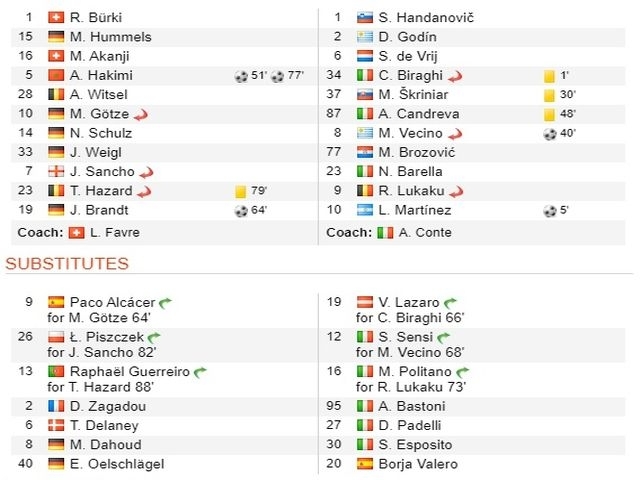Viewport: 640px width, 480px height.
Task: Open E. Oelschlägel's player entry
Action: tap(117, 464)
